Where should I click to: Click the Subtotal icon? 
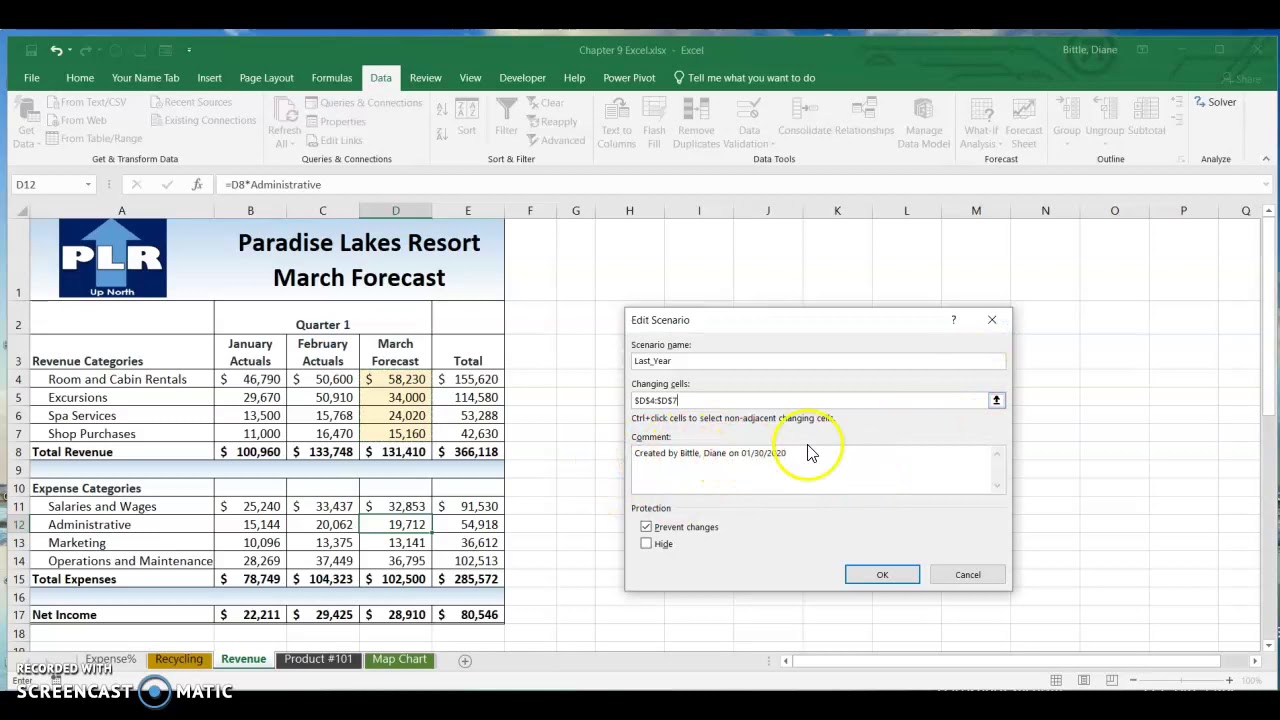[1146, 118]
